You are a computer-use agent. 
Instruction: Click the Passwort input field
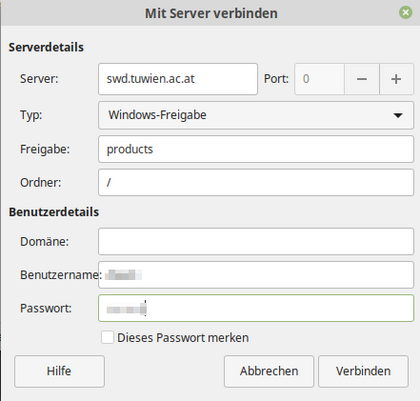(x=256, y=308)
